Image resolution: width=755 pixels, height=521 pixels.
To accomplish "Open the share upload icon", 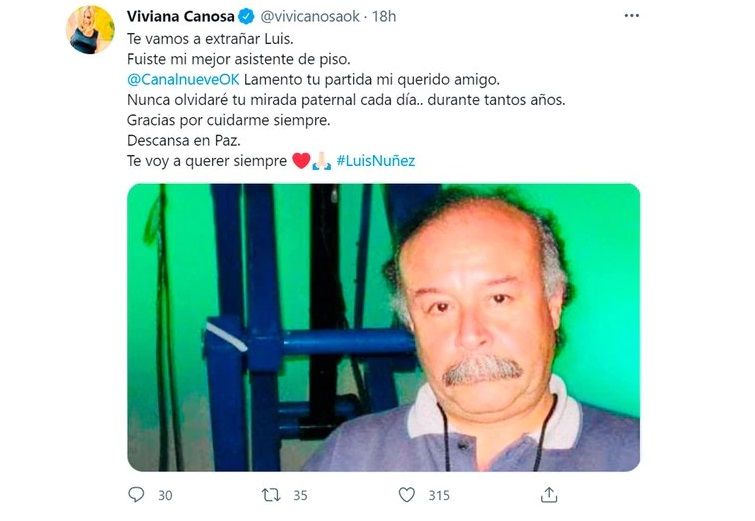I will click(549, 495).
